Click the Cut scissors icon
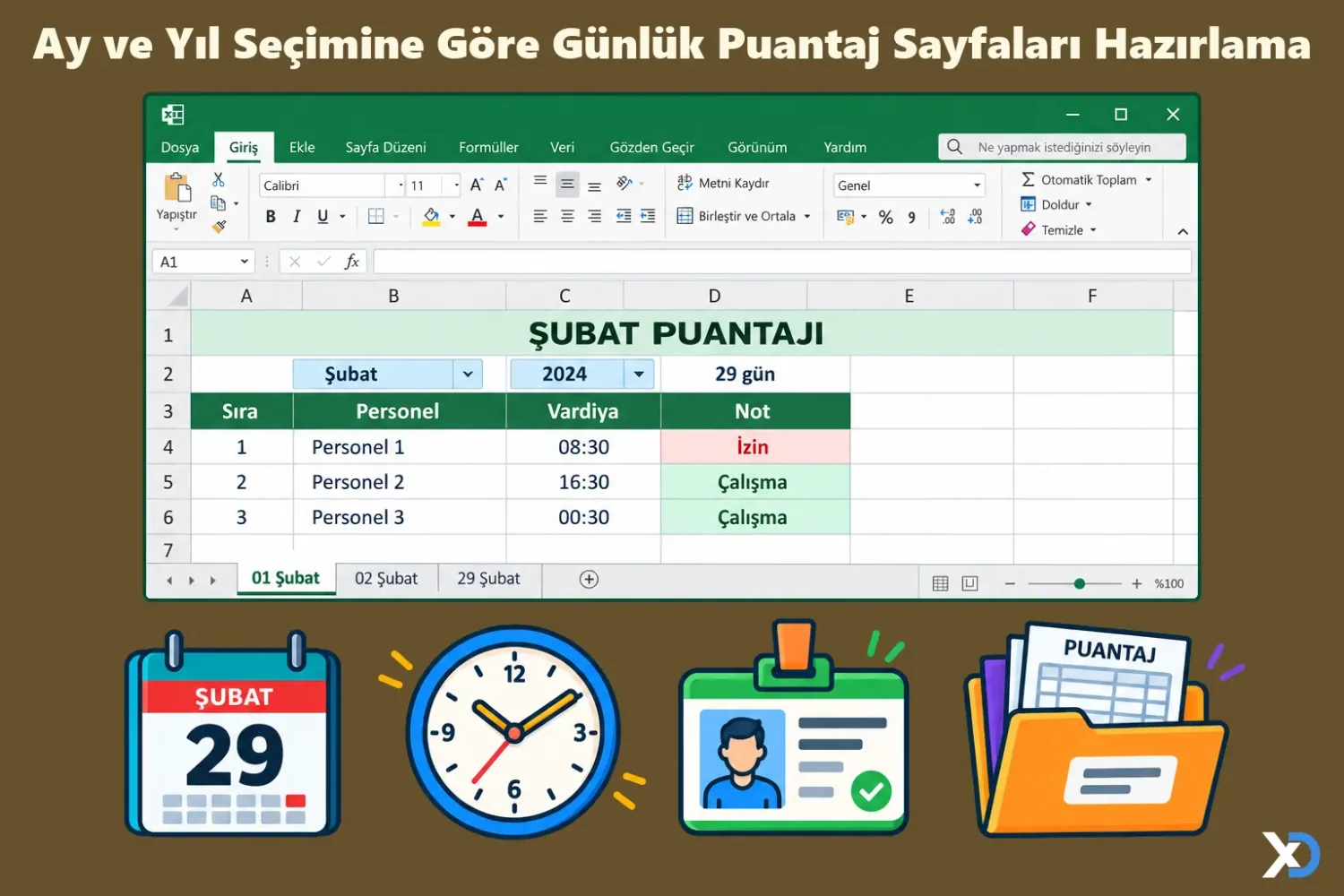1344x896 pixels. pyautogui.click(x=219, y=180)
